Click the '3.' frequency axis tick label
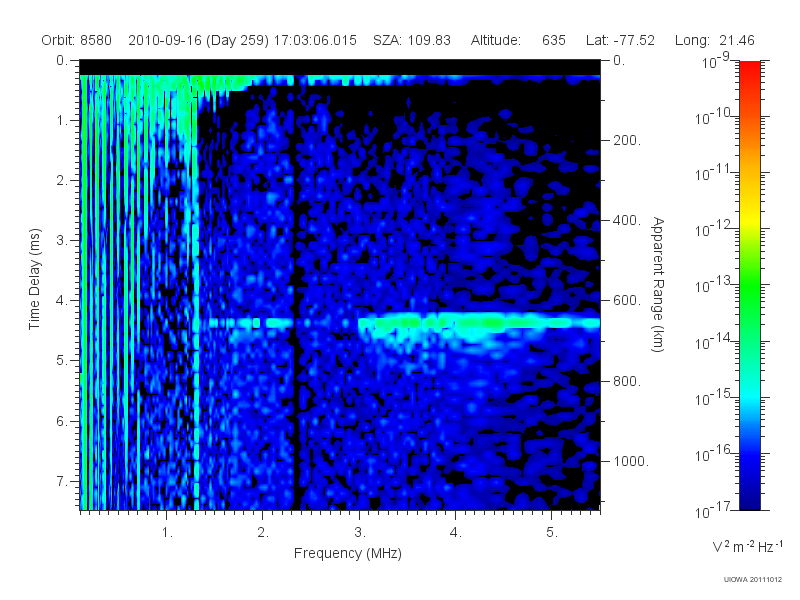The width and height of the screenshot is (800, 600). [x=360, y=533]
